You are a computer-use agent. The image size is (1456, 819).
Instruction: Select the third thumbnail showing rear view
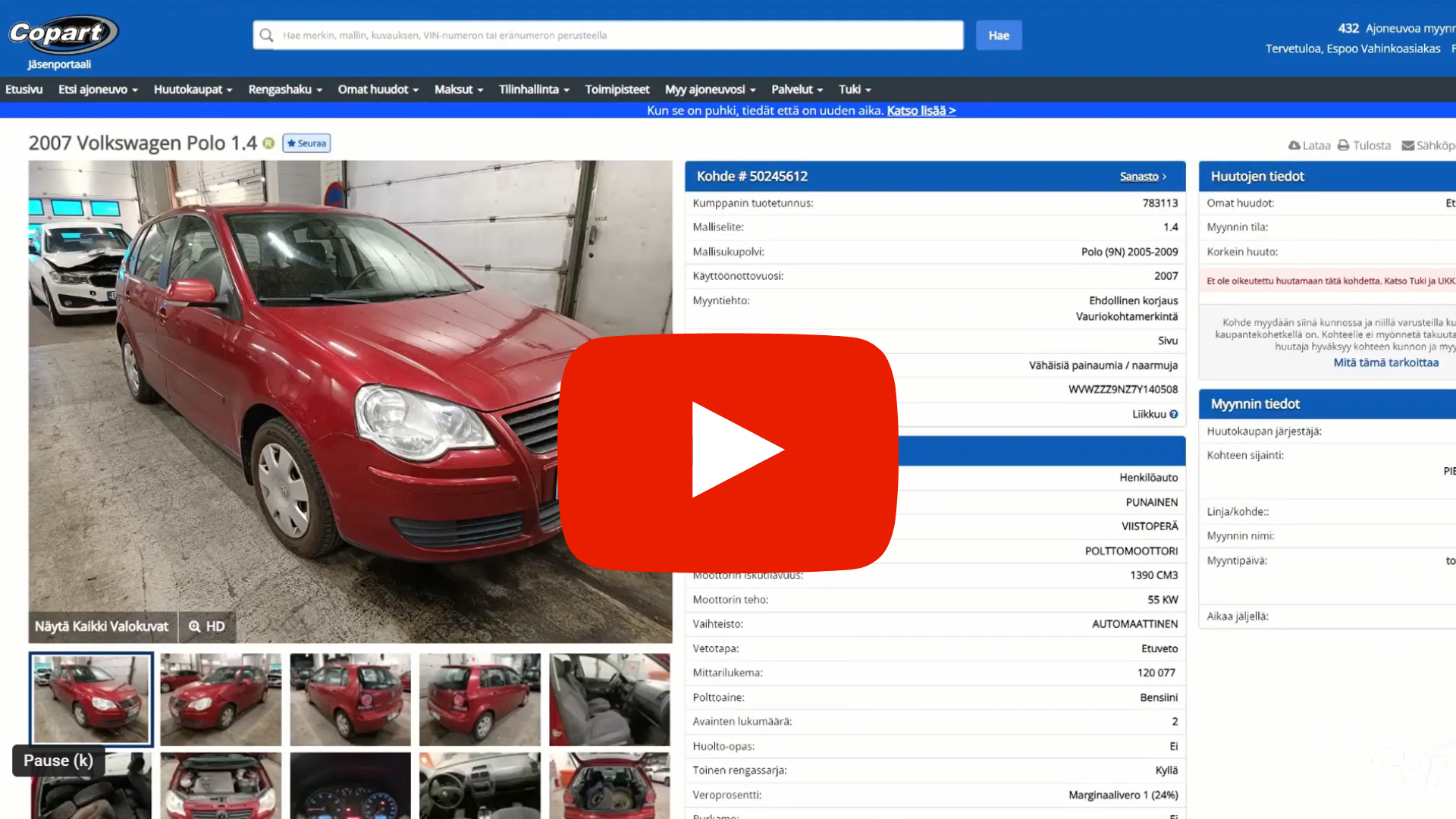coord(350,699)
